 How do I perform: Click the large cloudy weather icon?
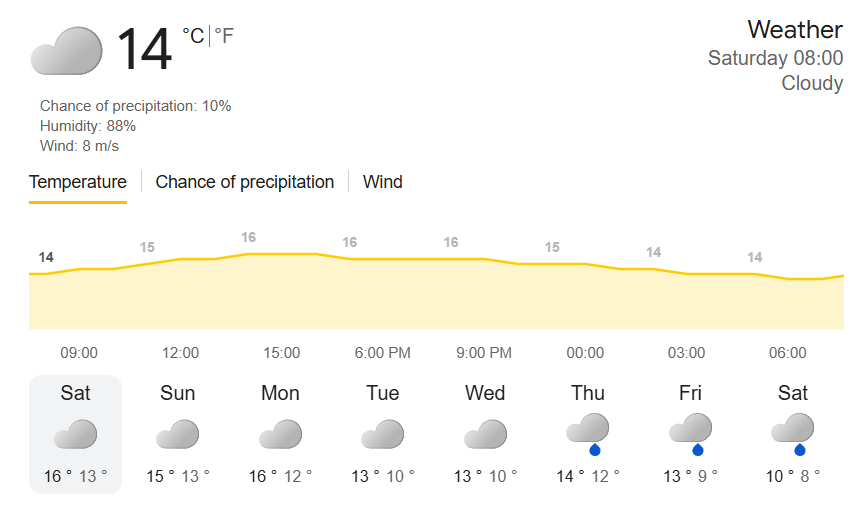coord(66,50)
